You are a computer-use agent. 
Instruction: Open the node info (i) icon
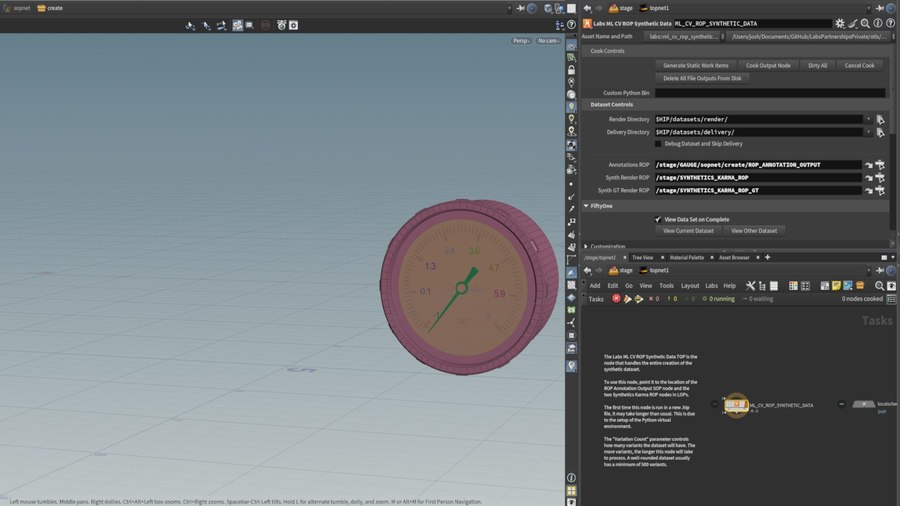tap(879, 22)
